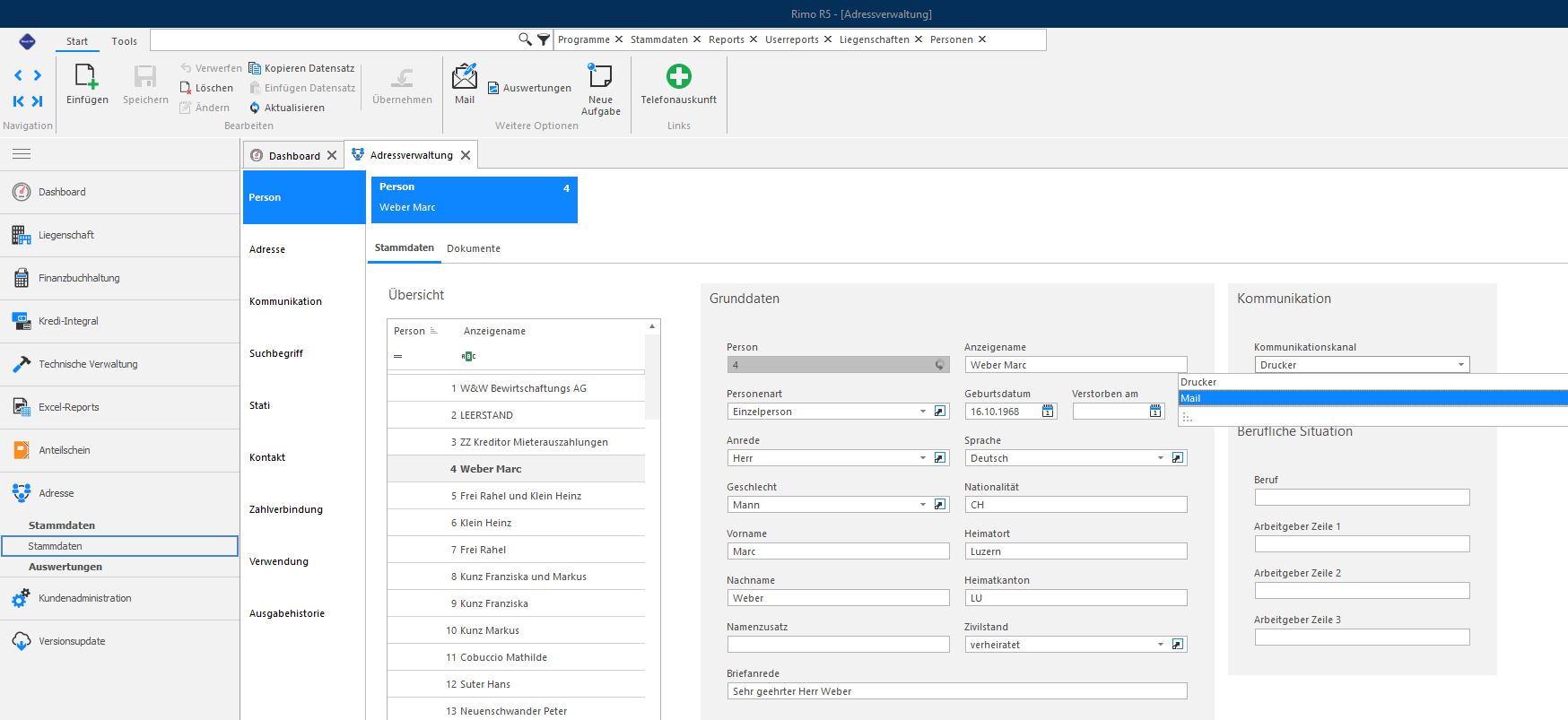
Task: Jump to the last record
Action: pyautogui.click(x=38, y=101)
